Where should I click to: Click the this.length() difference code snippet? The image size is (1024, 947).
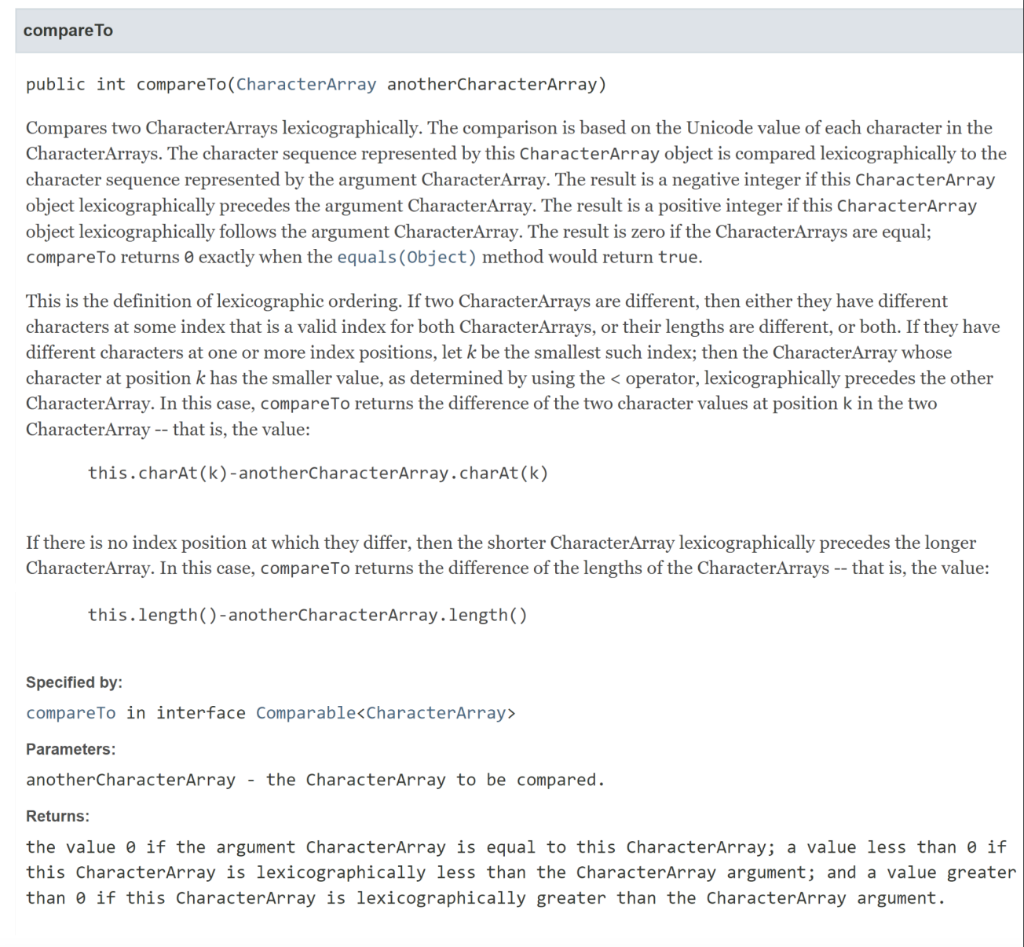(308, 615)
